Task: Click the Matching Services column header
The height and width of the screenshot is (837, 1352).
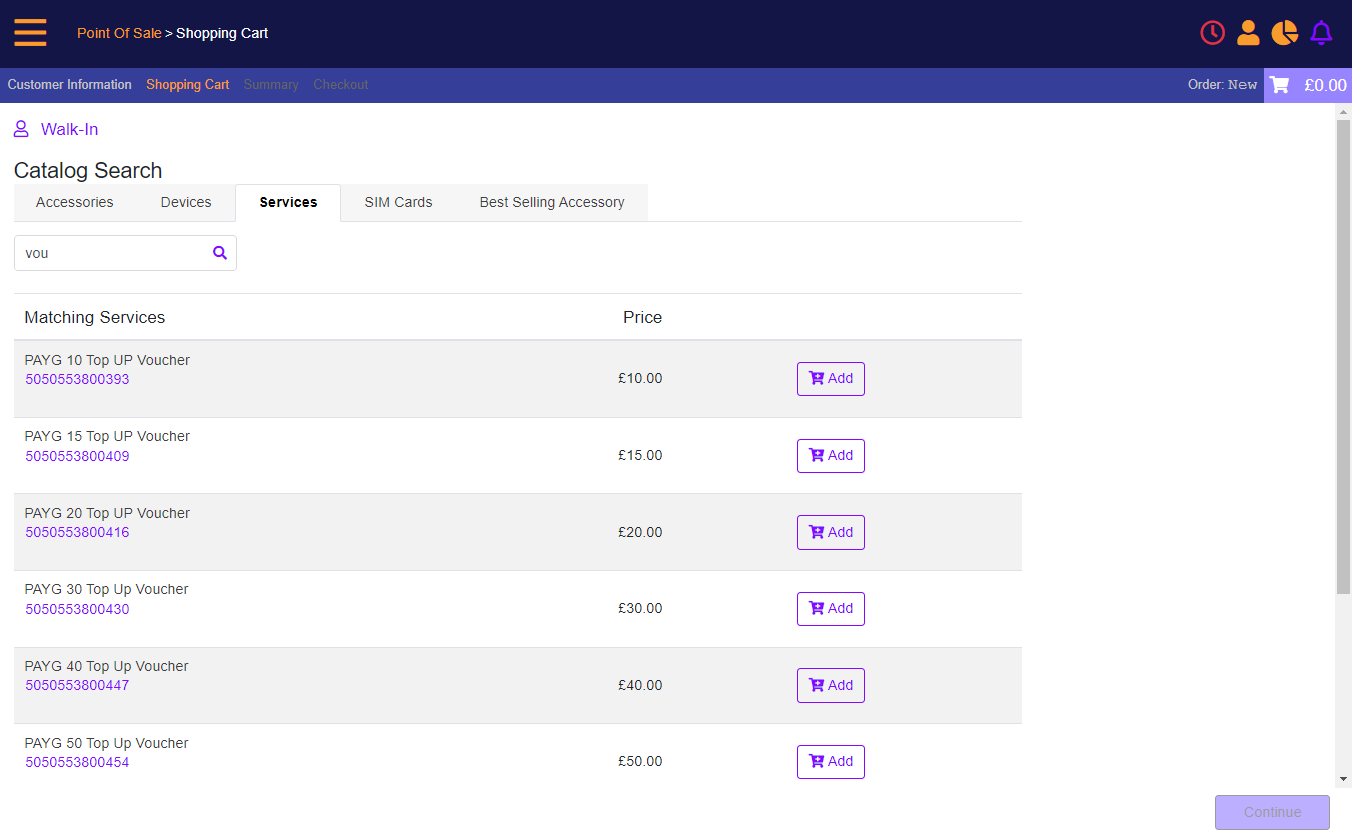Action: [95, 317]
